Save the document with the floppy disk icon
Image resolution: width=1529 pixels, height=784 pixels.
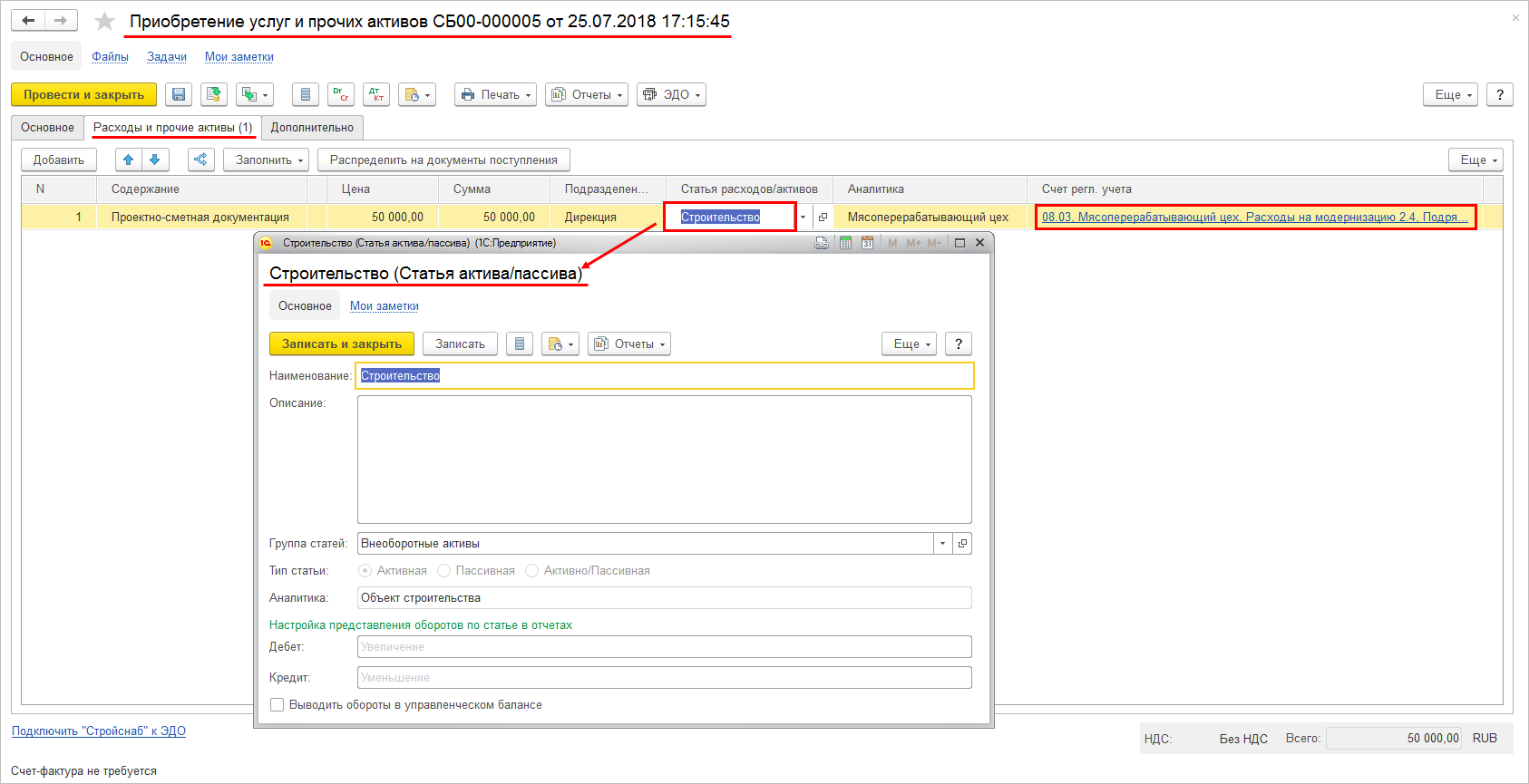(179, 94)
